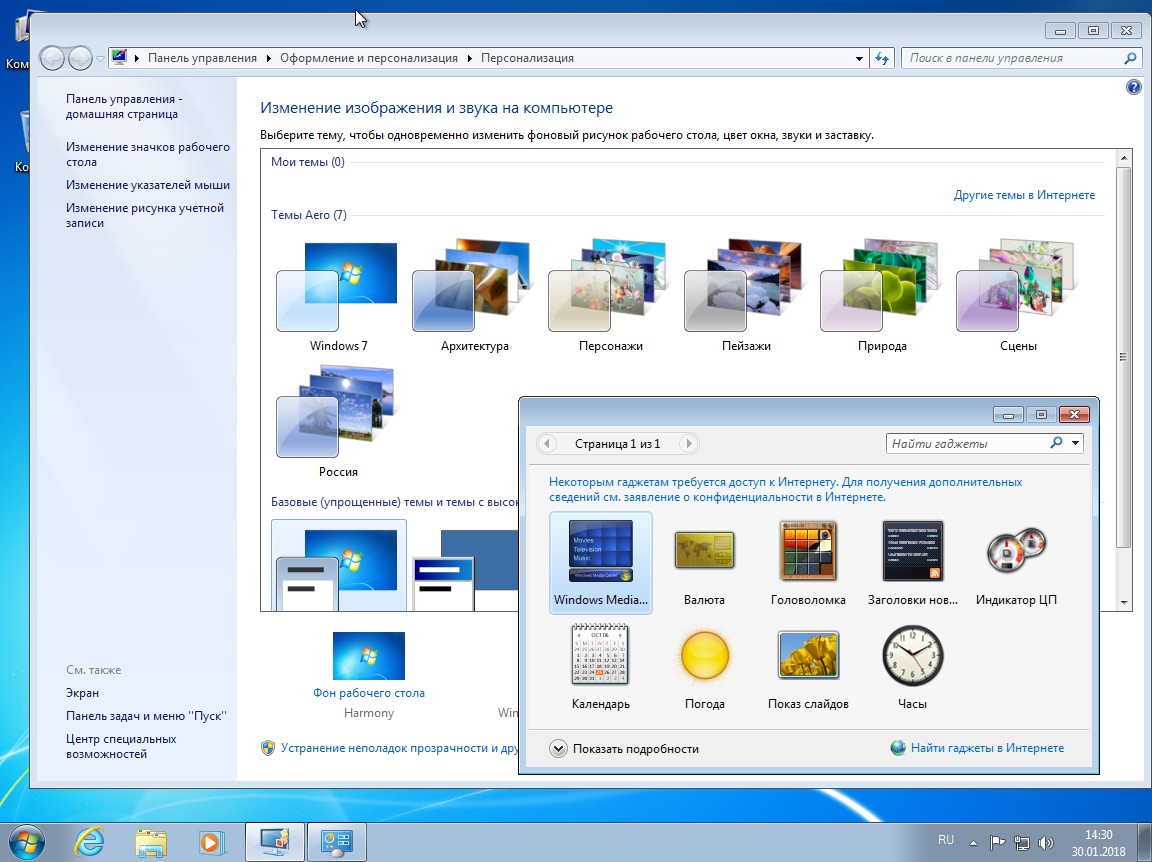Click the refresh button beside address bar
Viewport: 1152px width, 862px height.
point(882,58)
